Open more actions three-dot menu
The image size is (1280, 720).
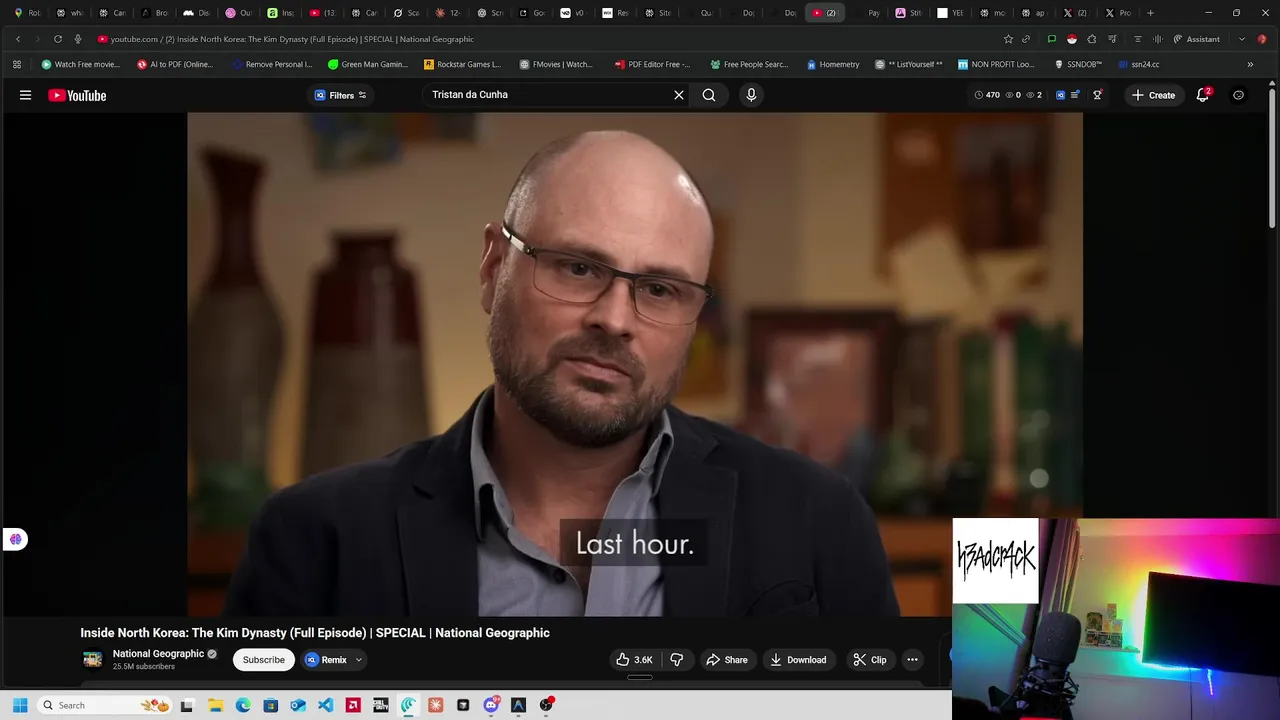tap(912, 660)
